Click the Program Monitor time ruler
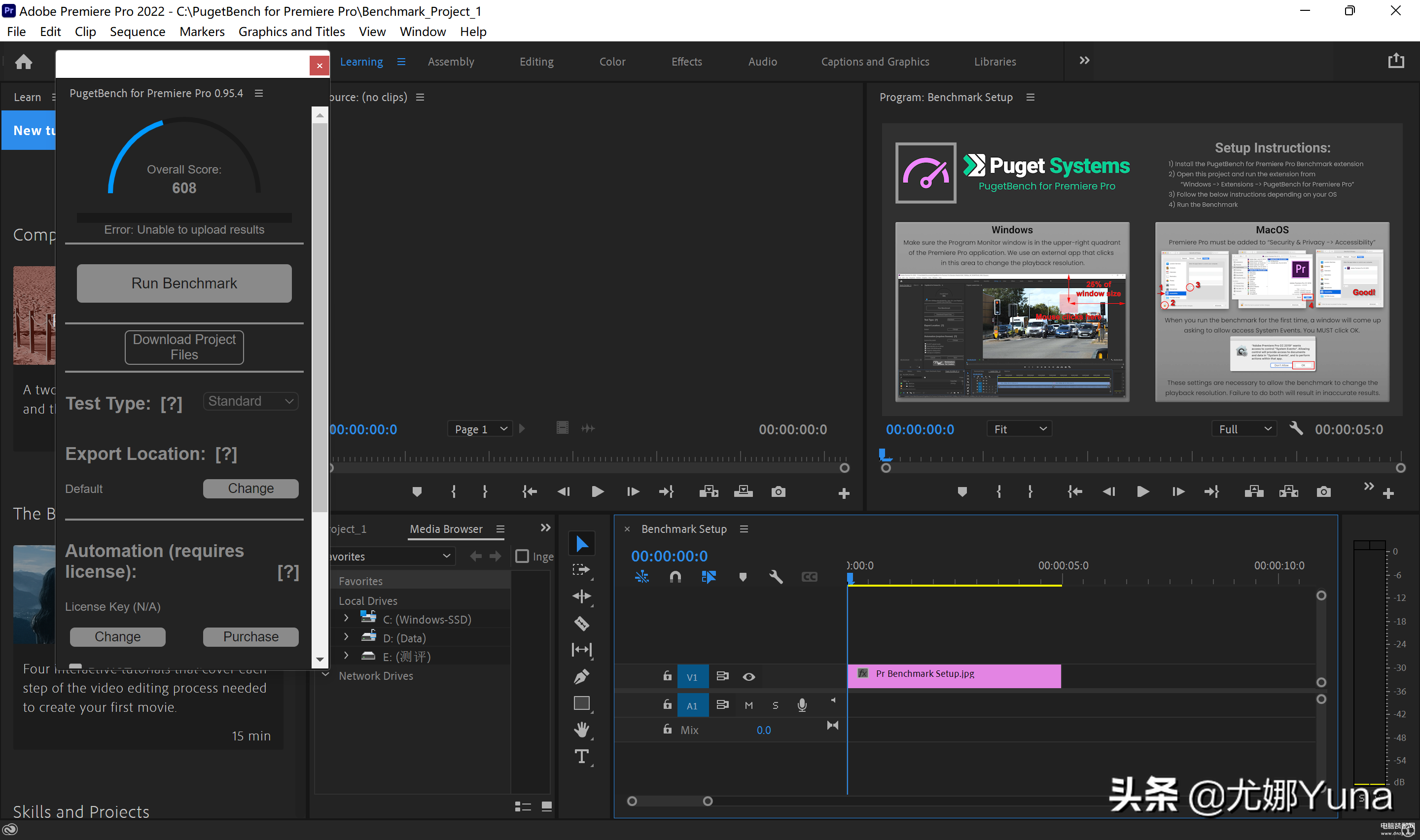1420x840 pixels. click(1132, 456)
